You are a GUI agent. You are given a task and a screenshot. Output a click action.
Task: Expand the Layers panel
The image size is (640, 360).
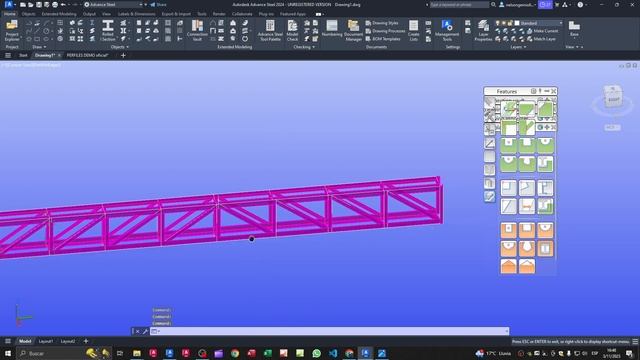click(x=518, y=47)
